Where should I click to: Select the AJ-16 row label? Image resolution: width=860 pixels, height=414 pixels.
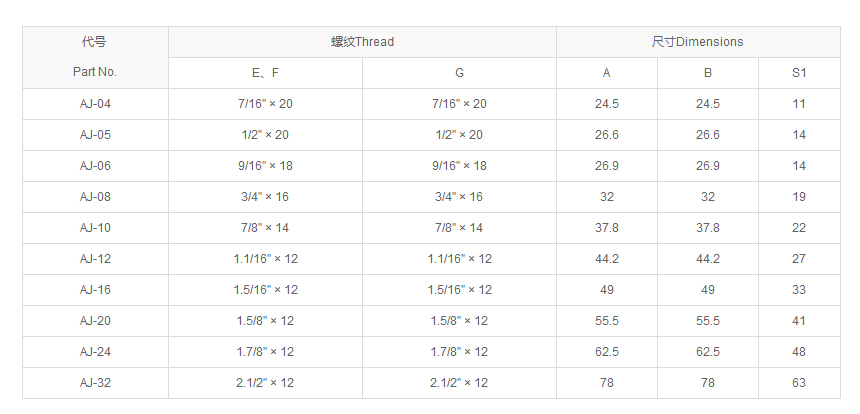[95, 290]
